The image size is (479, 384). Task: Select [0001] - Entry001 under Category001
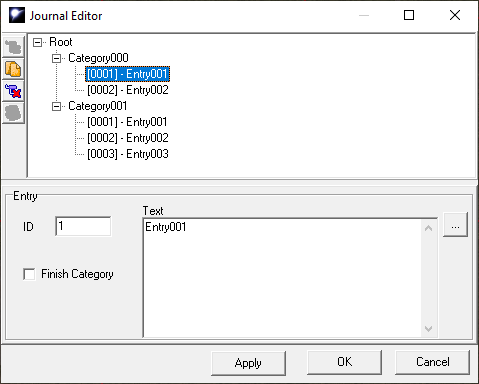point(127,122)
